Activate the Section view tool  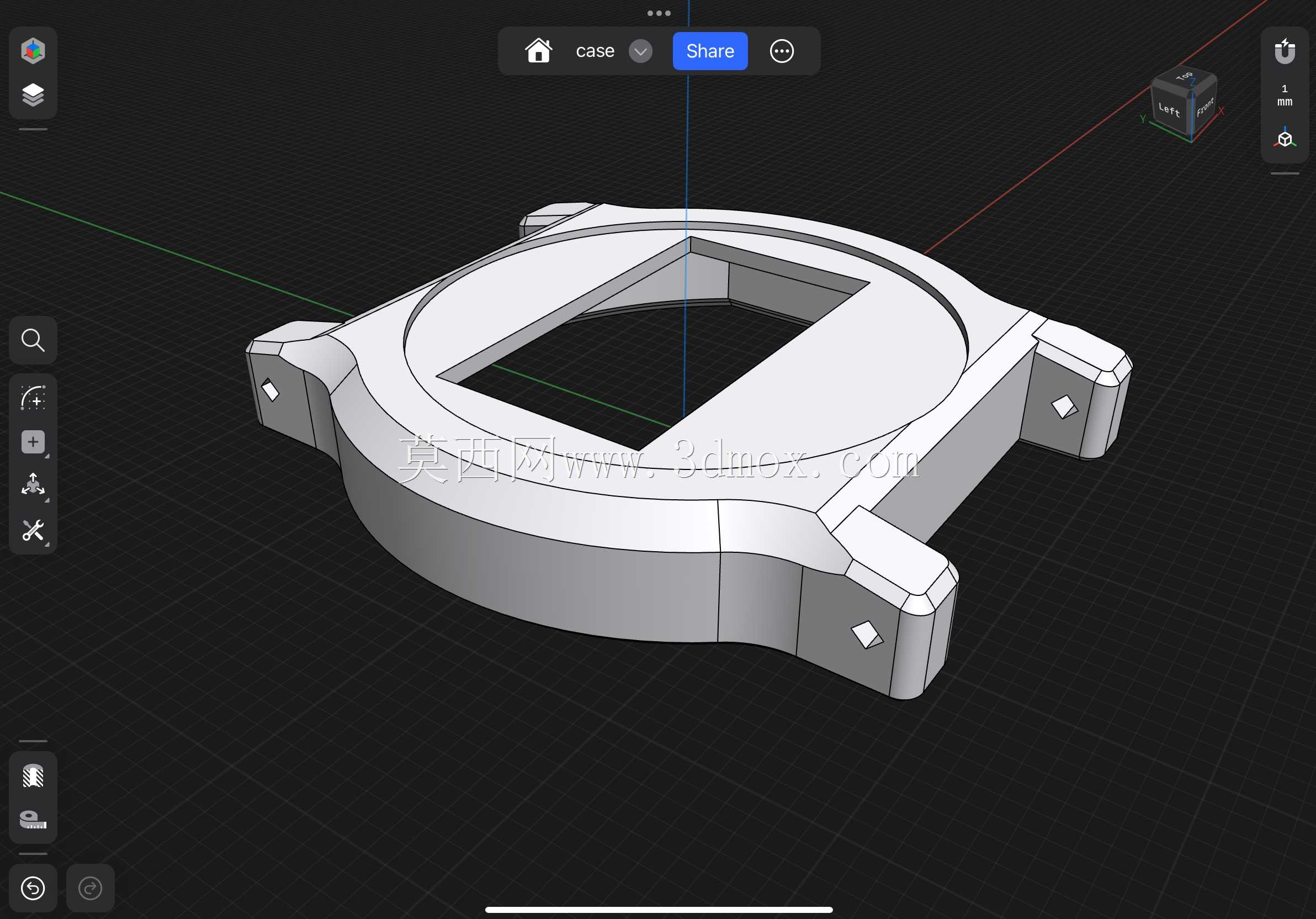[x=33, y=775]
